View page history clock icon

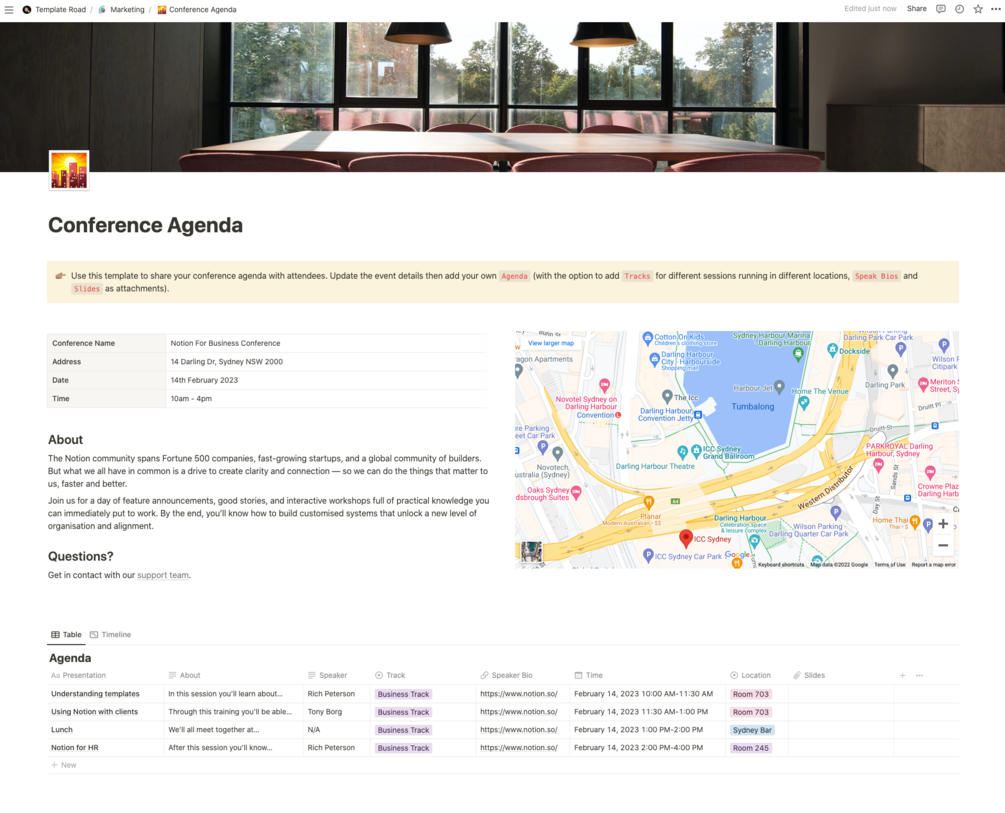pos(959,9)
